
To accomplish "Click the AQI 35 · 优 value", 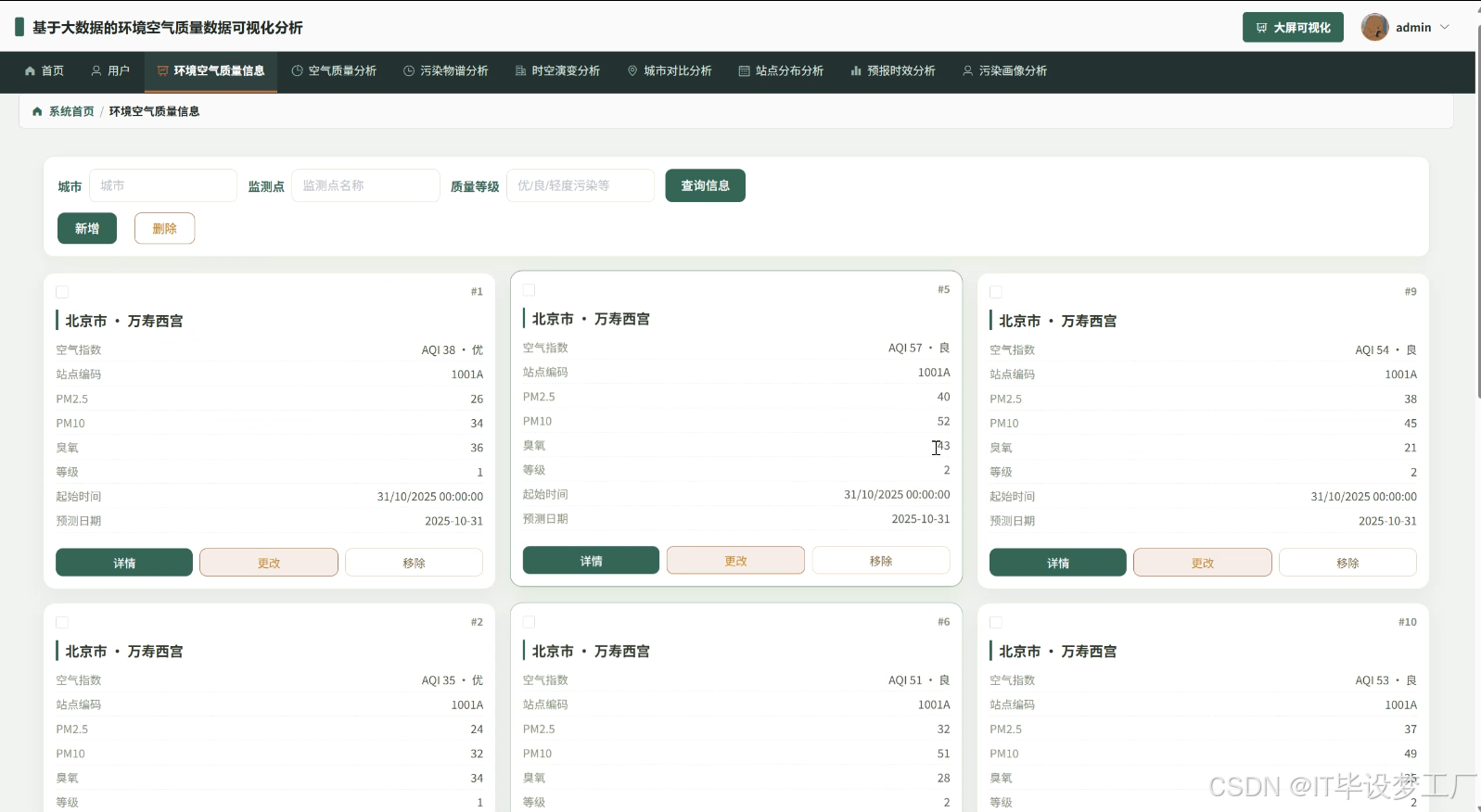I will 453,680.
